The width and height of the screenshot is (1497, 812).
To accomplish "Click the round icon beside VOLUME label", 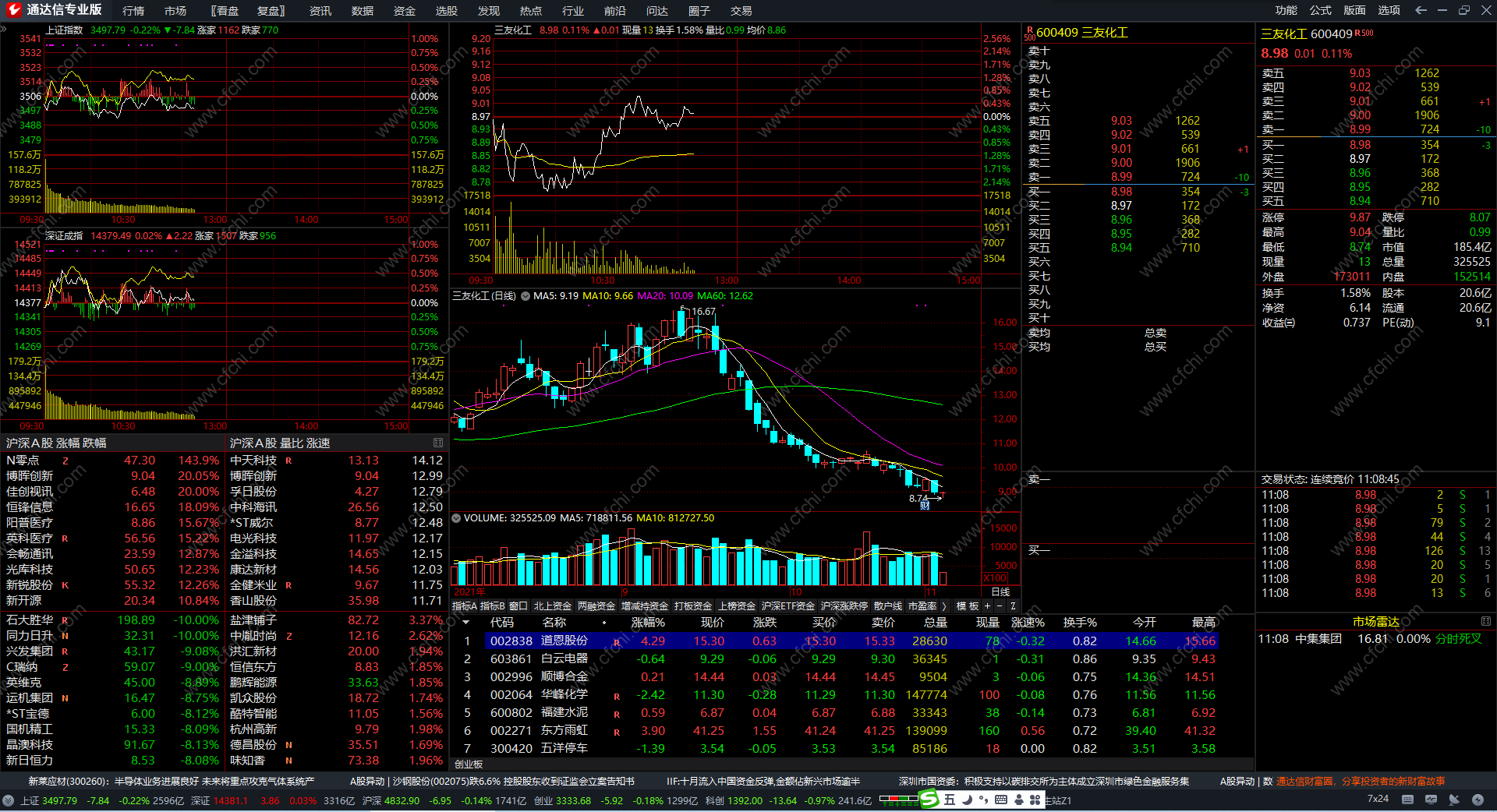I will pyautogui.click(x=456, y=518).
